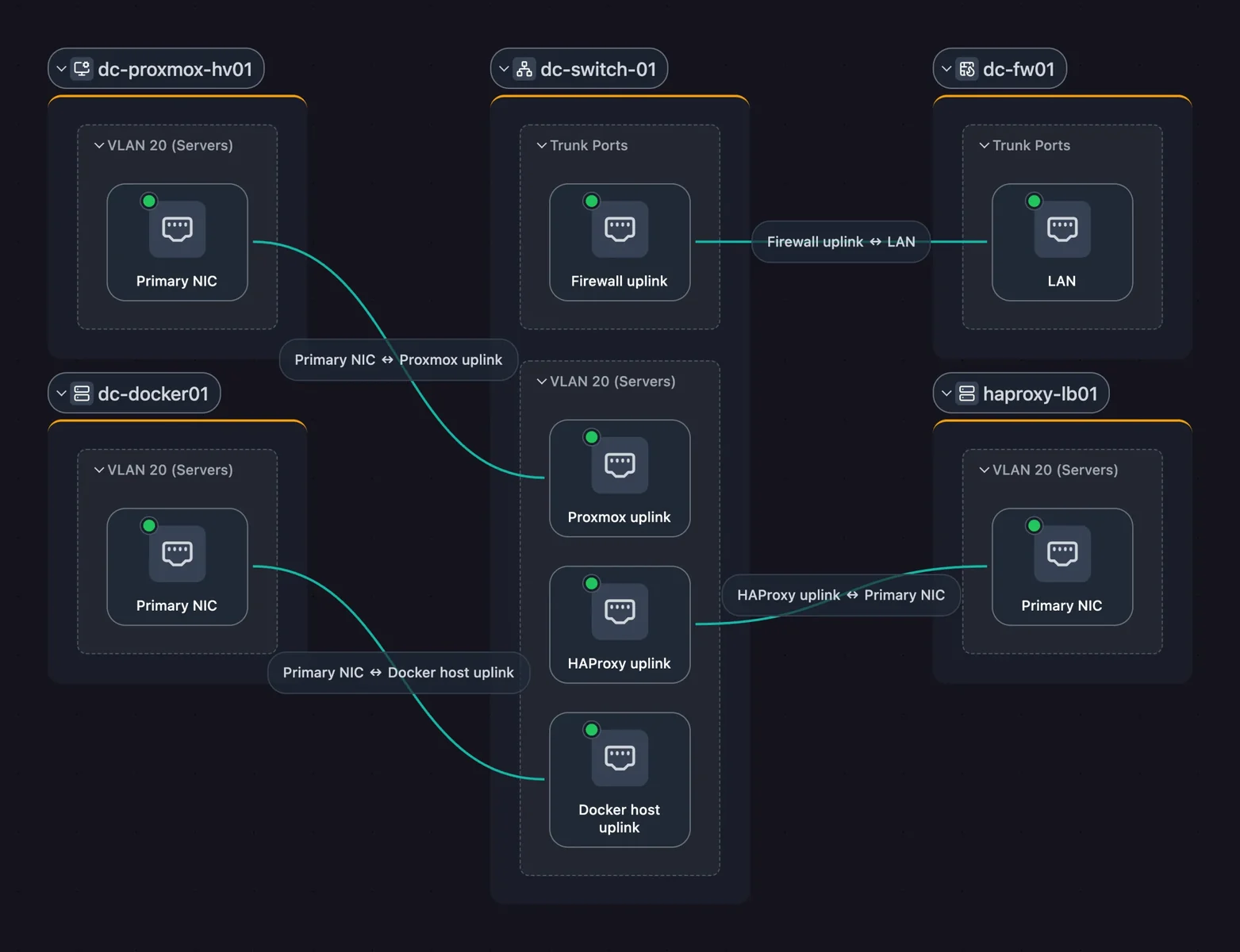Collapse Trunk Ports chevron in dc-switch-01

pos(542,145)
